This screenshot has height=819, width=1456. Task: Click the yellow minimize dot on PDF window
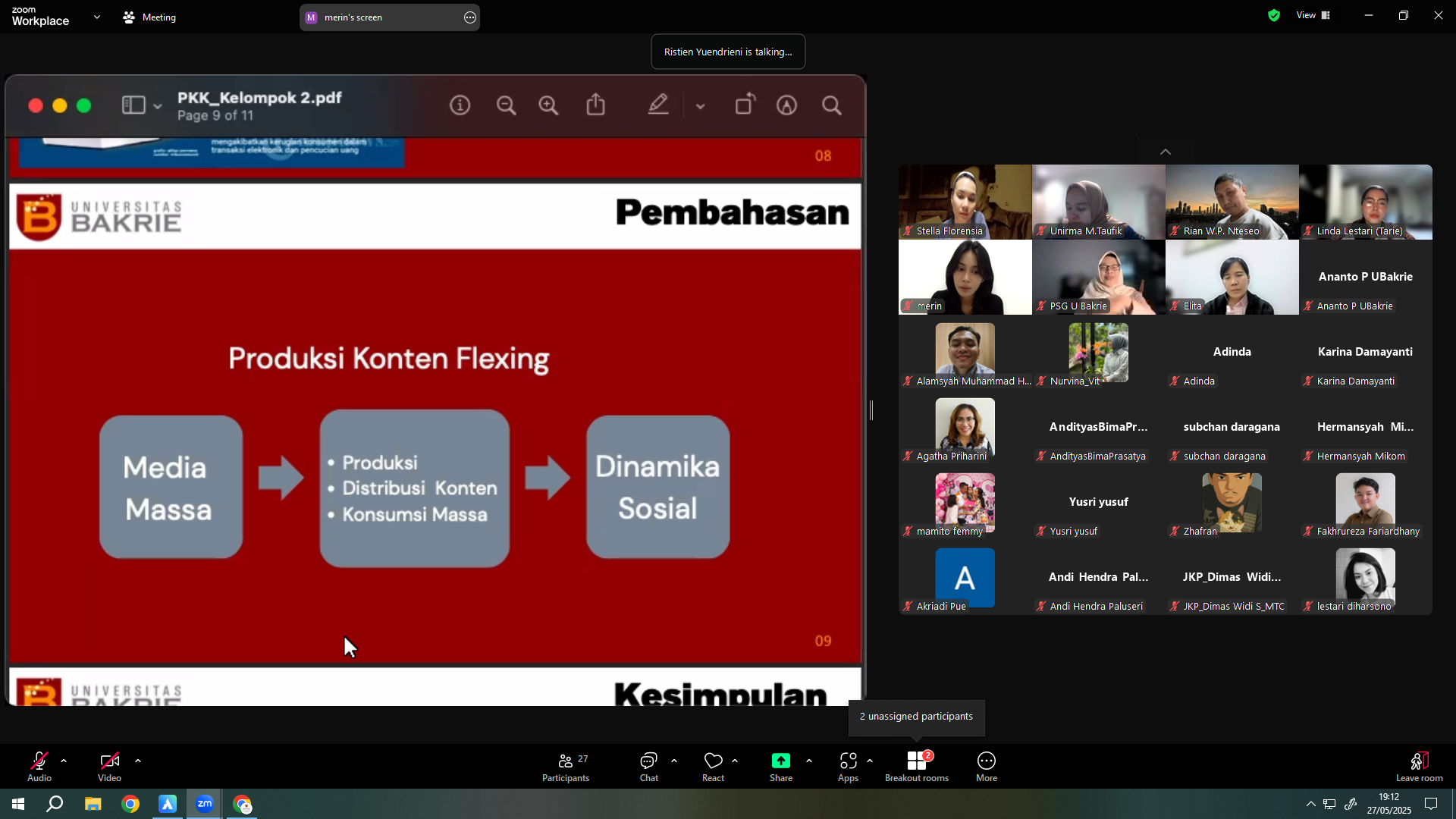coord(60,105)
